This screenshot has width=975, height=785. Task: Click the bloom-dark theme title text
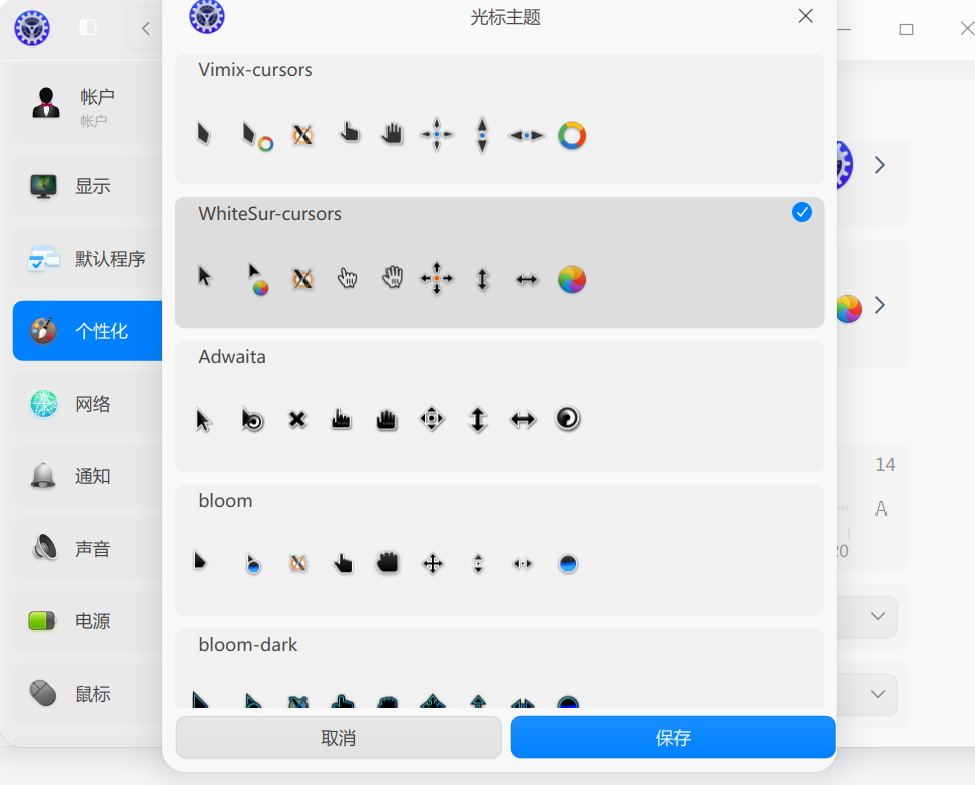point(247,644)
